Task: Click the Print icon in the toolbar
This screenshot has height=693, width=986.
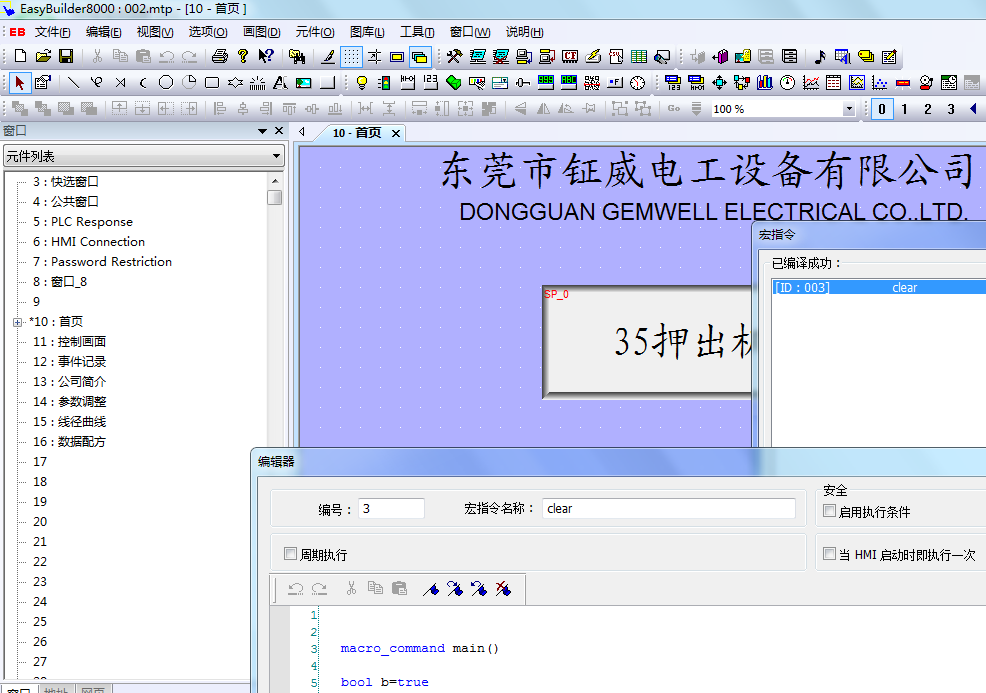Action: click(x=219, y=57)
